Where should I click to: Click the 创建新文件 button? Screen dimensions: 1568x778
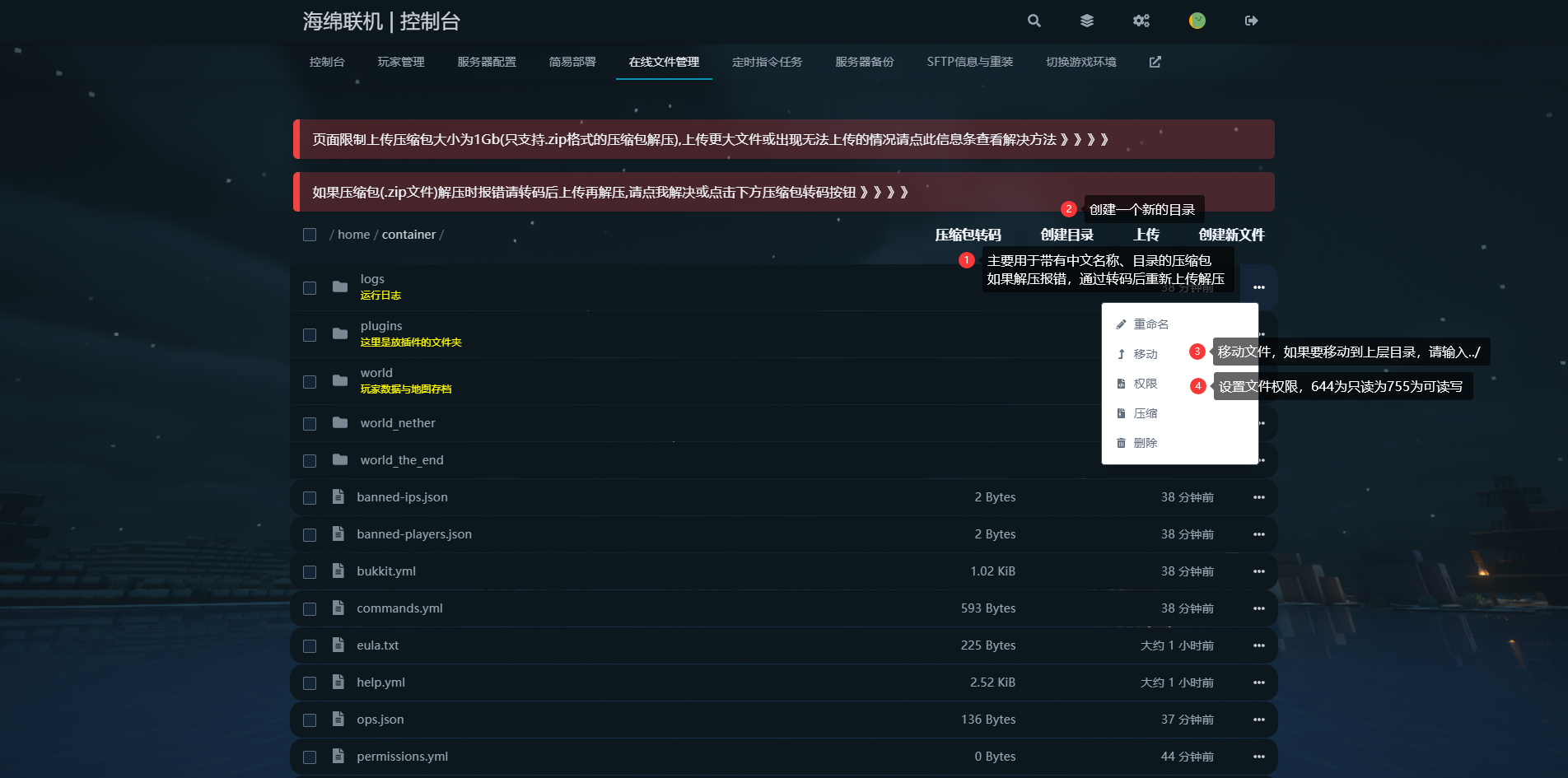[1231, 235]
